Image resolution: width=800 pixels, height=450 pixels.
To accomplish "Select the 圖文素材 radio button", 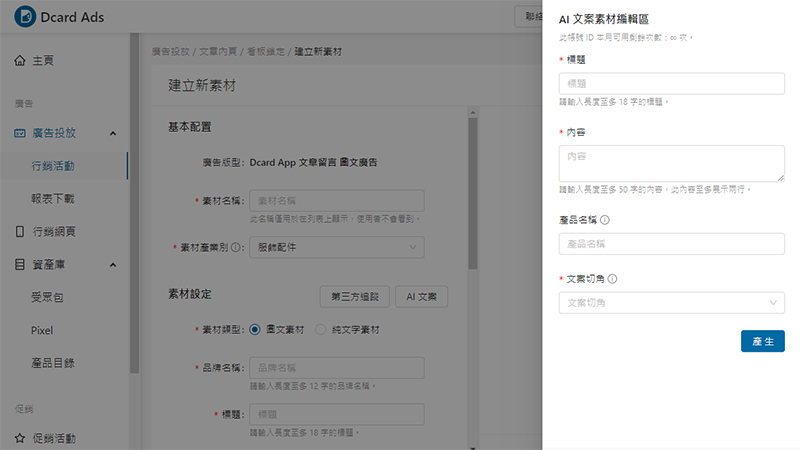I will (x=255, y=329).
